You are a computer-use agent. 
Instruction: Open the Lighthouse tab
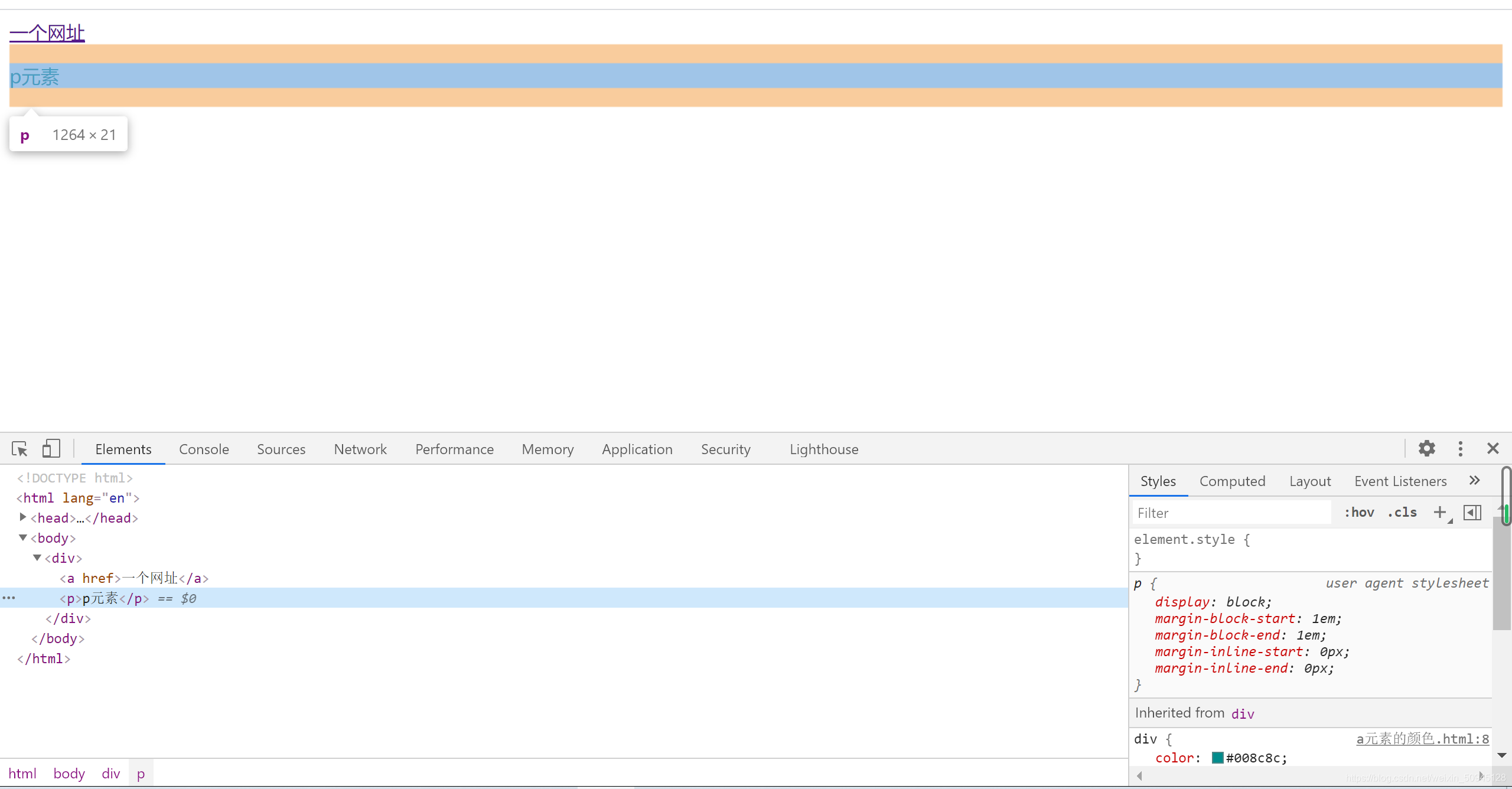tap(824, 449)
